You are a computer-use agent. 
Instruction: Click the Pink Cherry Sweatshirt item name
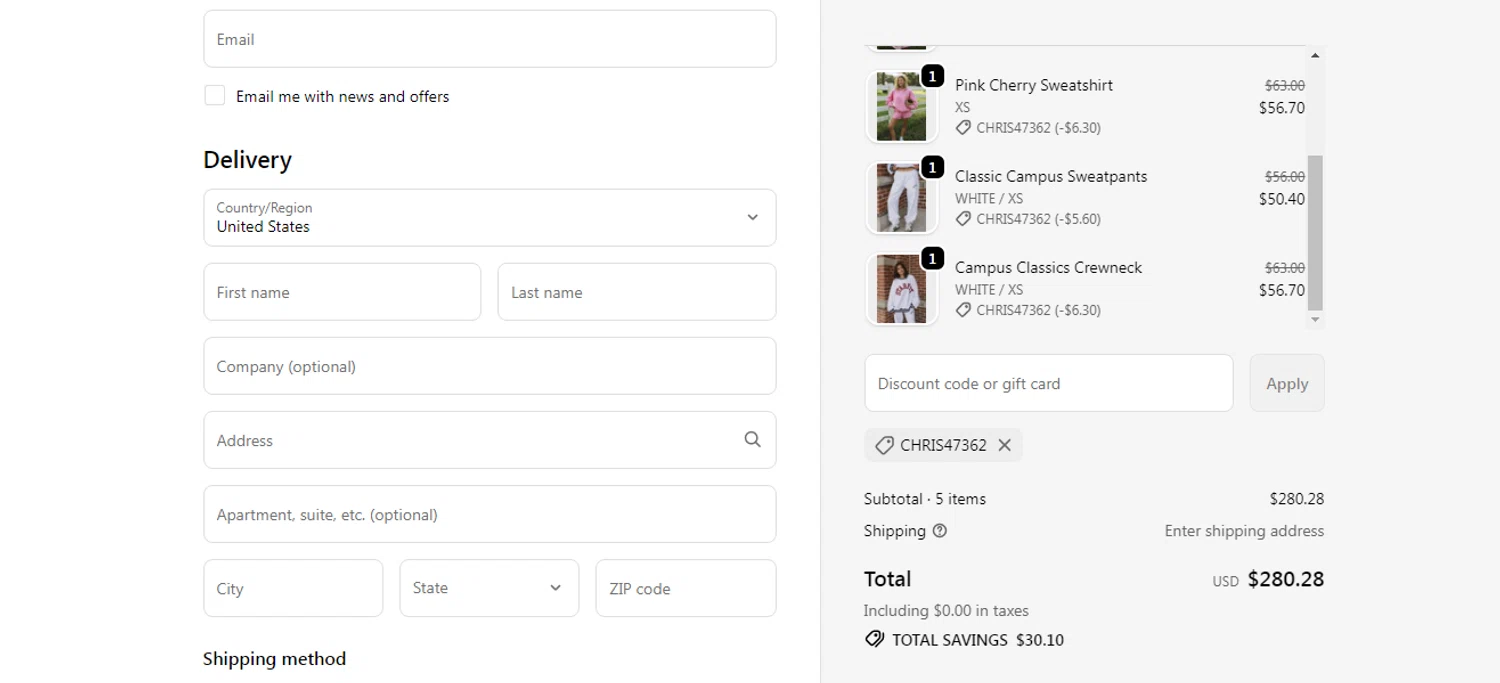[1034, 85]
